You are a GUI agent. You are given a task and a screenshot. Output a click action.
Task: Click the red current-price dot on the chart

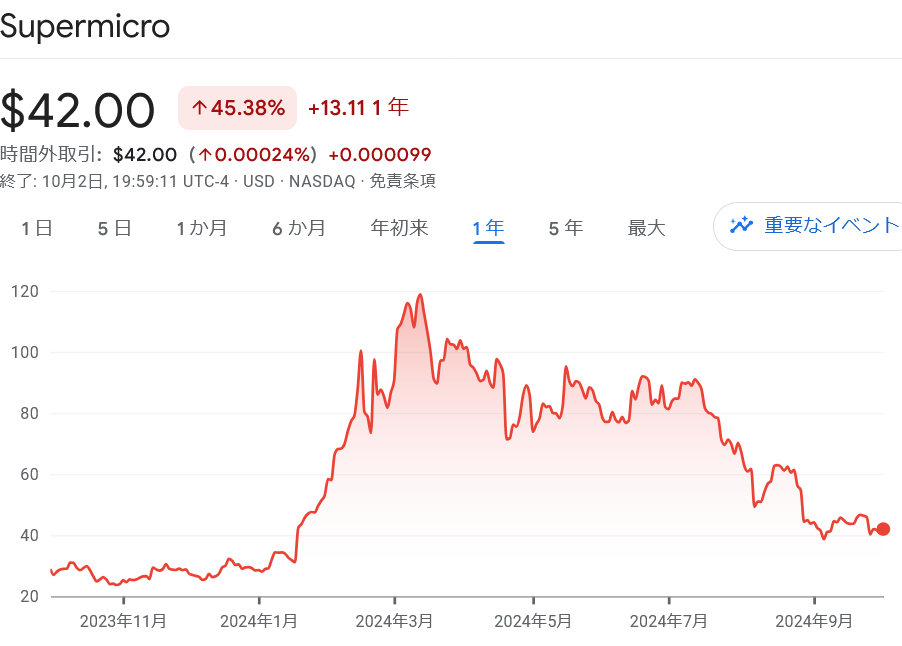pos(882,528)
